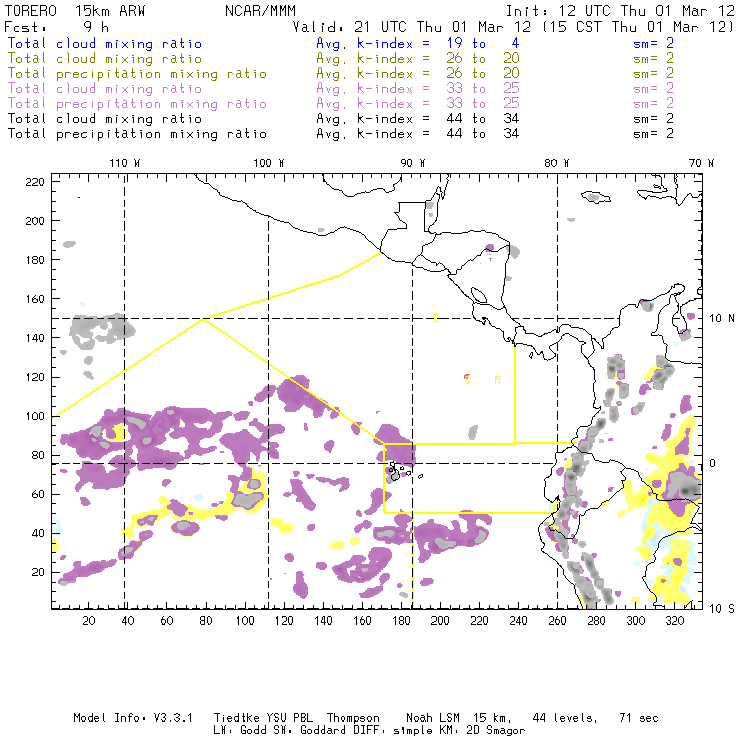Select the "10 S" latitude label

[x=722, y=609]
